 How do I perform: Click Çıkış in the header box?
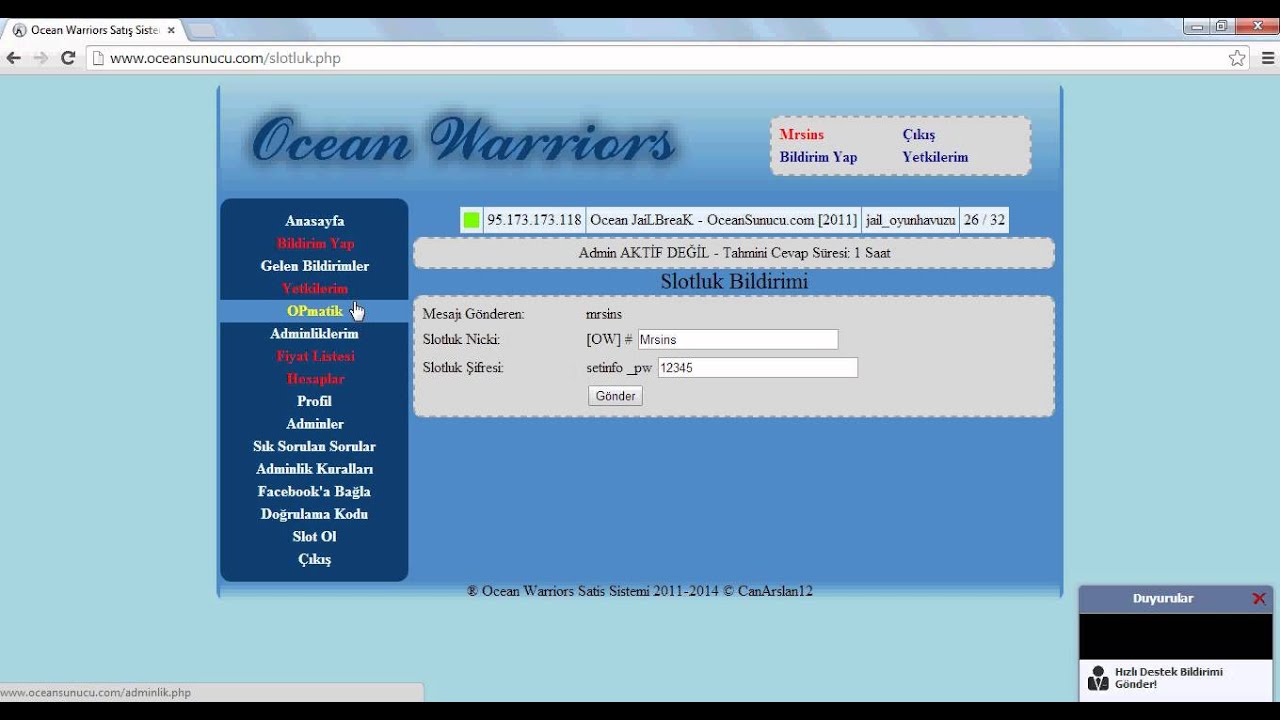918,134
